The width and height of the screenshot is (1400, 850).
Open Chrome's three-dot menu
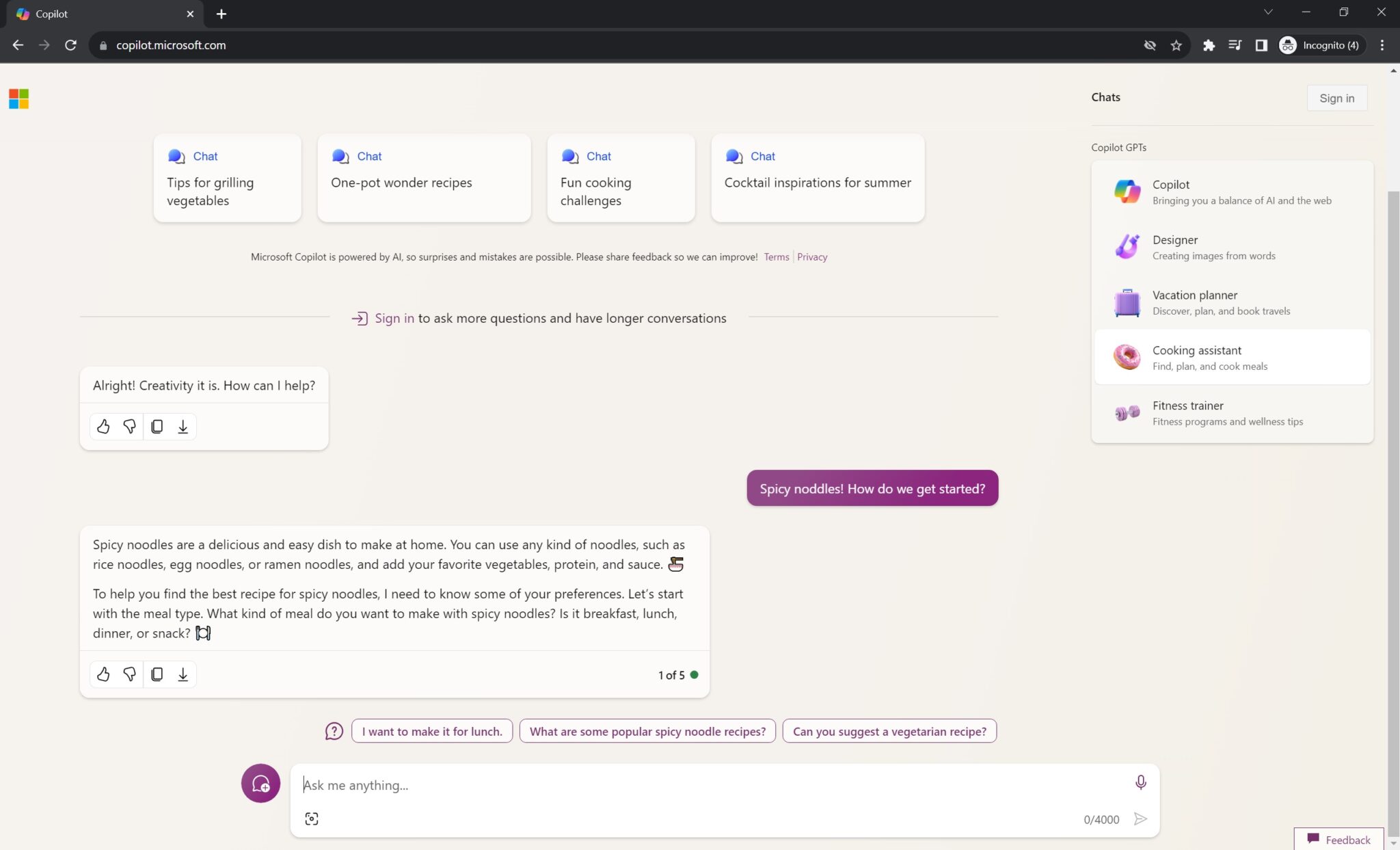[1381, 45]
